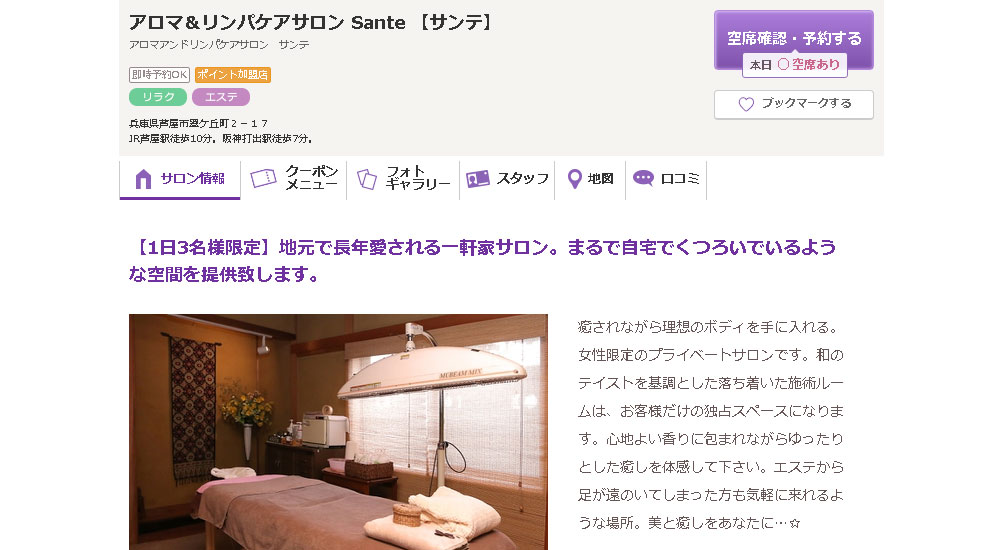Click the photo gallery cards icon
The image size is (1000, 550).
coord(367,179)
